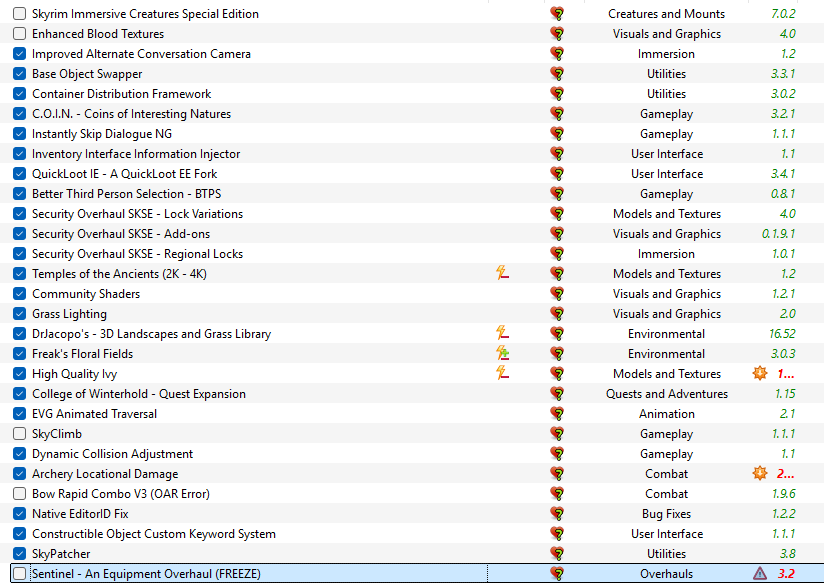
Task: Click the heart flag icon for Instantly Skip Dialogue NG
Action: pyautogui.click(x=557, y=134)
